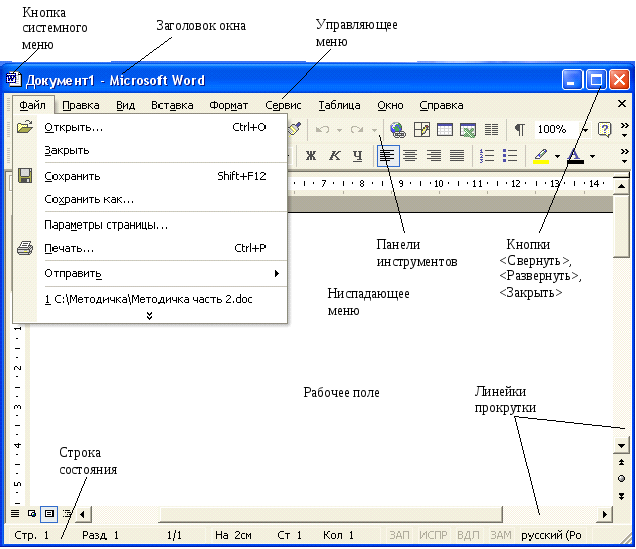Expand full File menu with double chevron

coord(149,315)
